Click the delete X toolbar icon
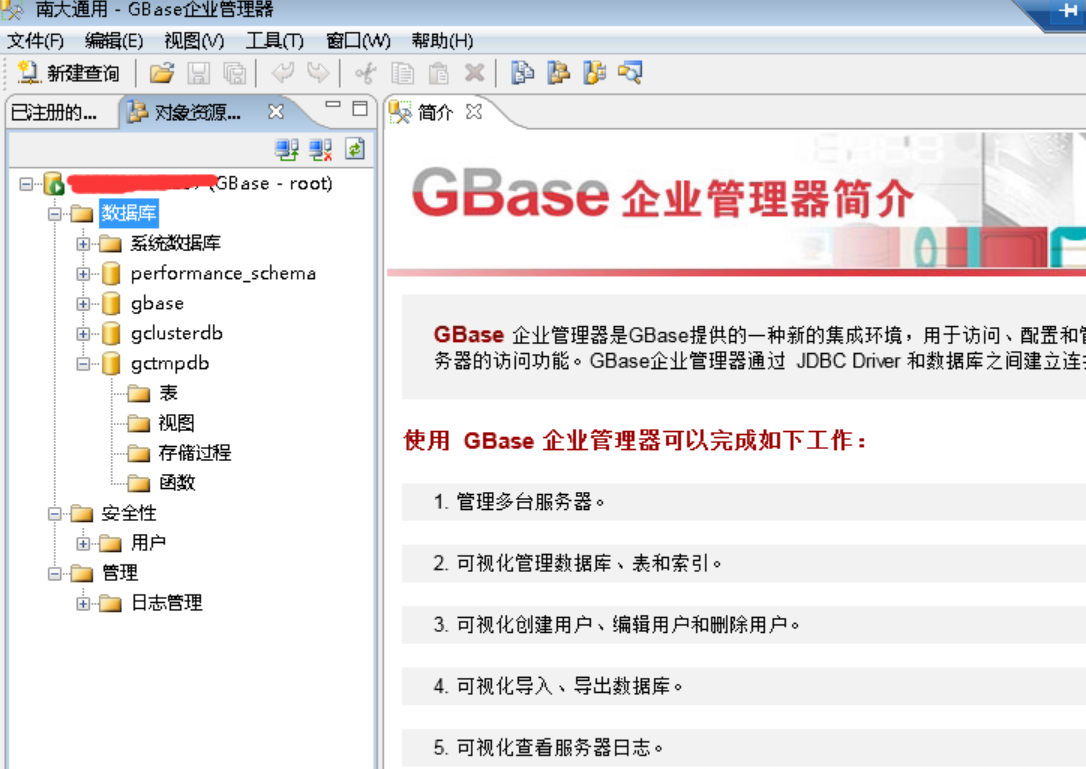Viewport: 1086px width, 769px height. pos(474,73)
